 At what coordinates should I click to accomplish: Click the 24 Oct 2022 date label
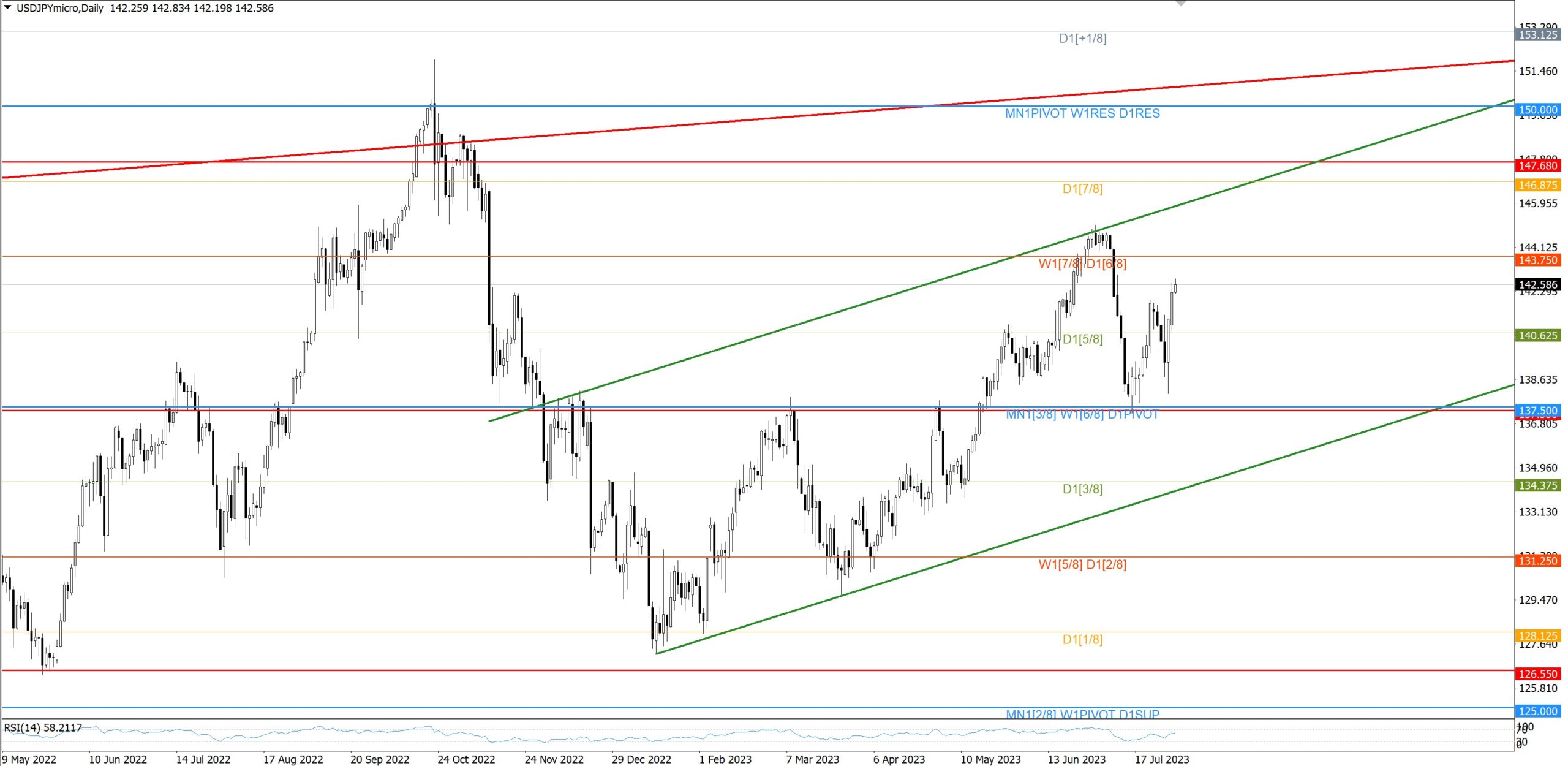pos(466,759)
